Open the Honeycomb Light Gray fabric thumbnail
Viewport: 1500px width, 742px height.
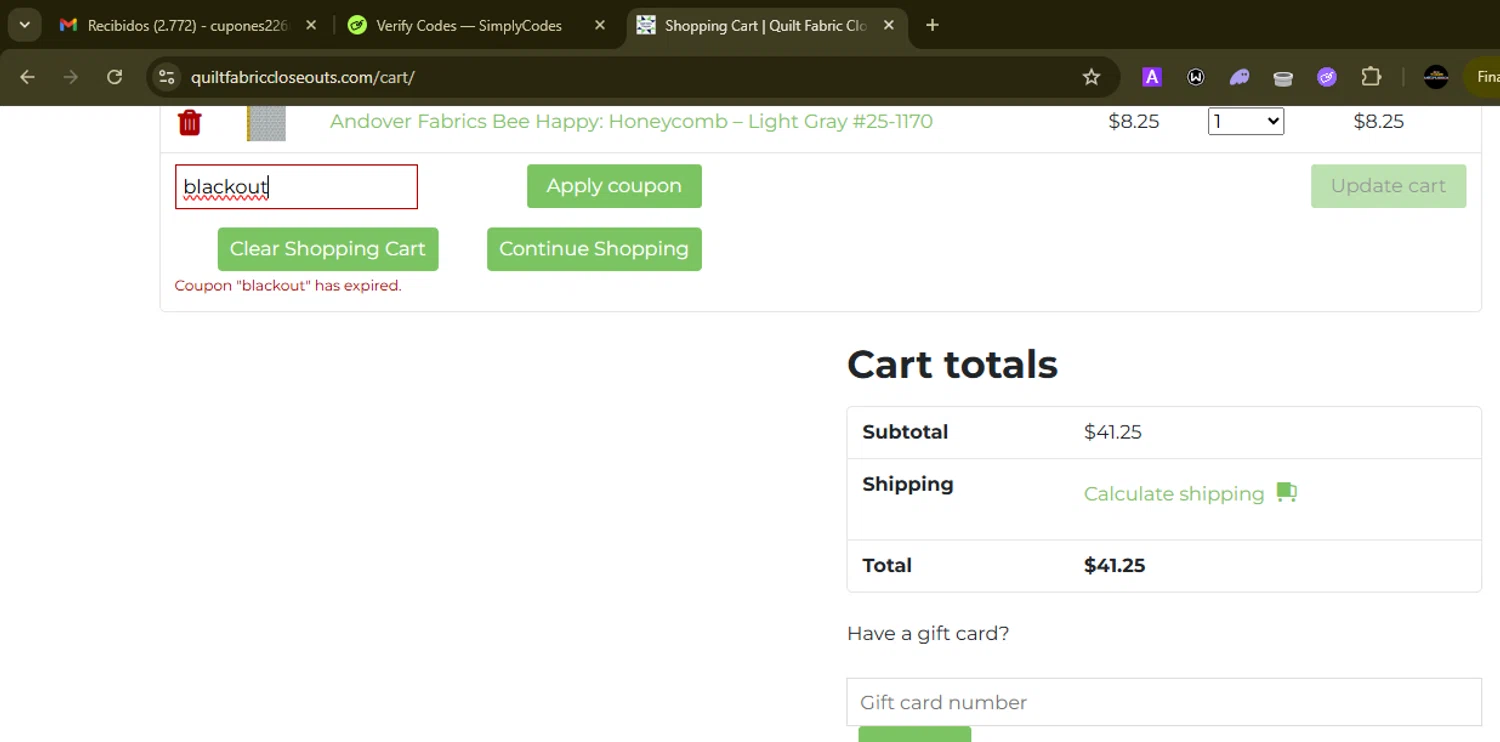pyautogui.click(x=266, y=122)
